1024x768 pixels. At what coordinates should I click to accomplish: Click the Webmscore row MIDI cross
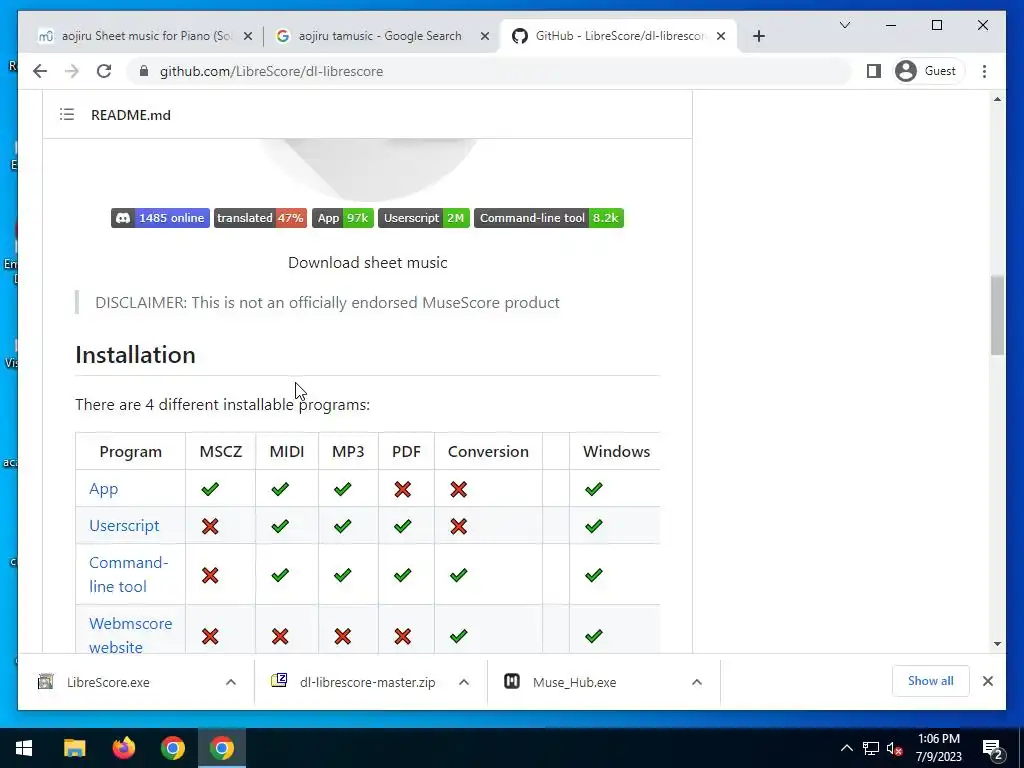pyautogui.click(x=280, y=636)
